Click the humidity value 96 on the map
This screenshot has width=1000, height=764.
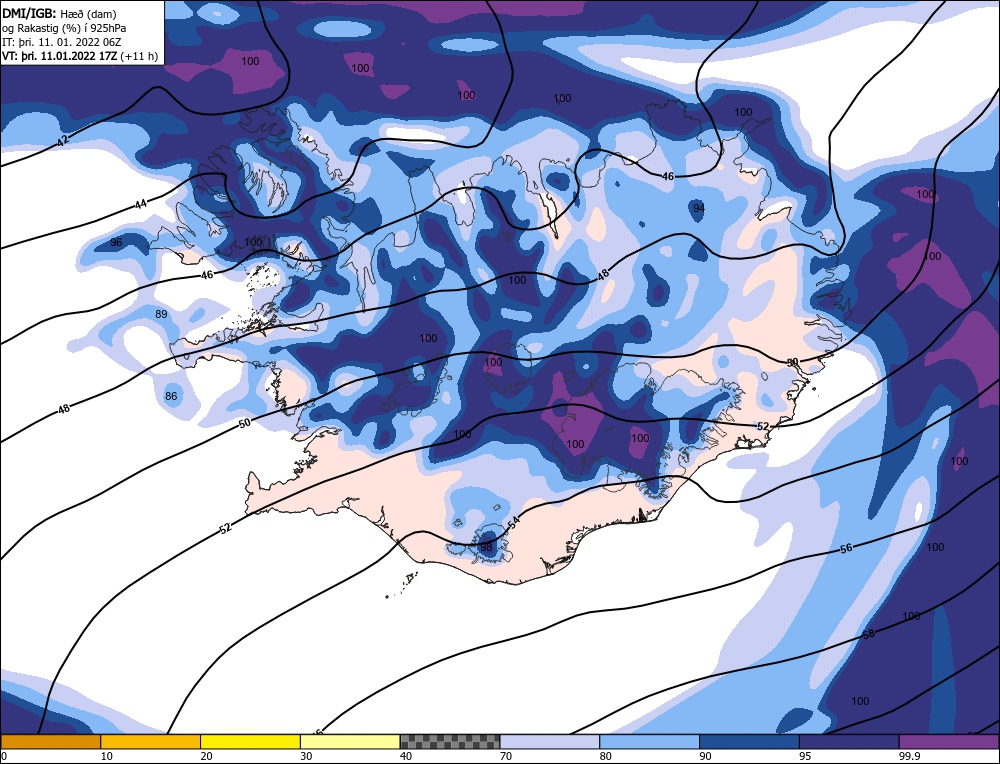116,242
